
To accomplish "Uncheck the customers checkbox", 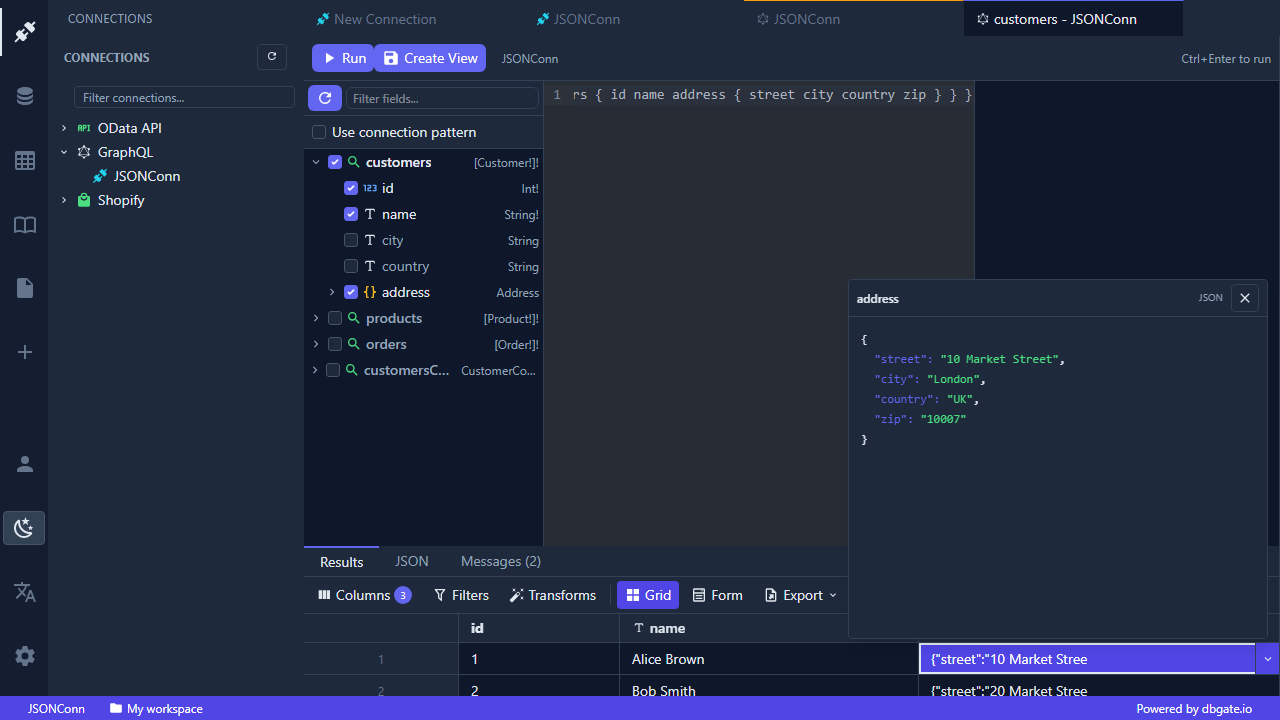I will point(335,162).
